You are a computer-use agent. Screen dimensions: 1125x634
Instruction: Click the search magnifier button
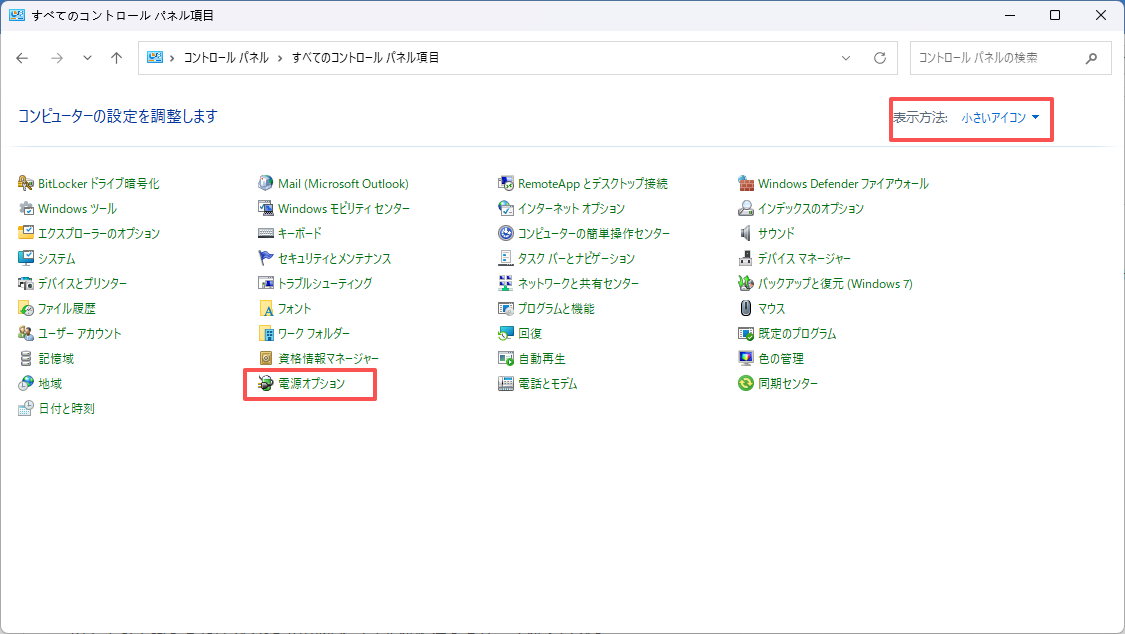pyautogui.click(x=1091, y=58)
